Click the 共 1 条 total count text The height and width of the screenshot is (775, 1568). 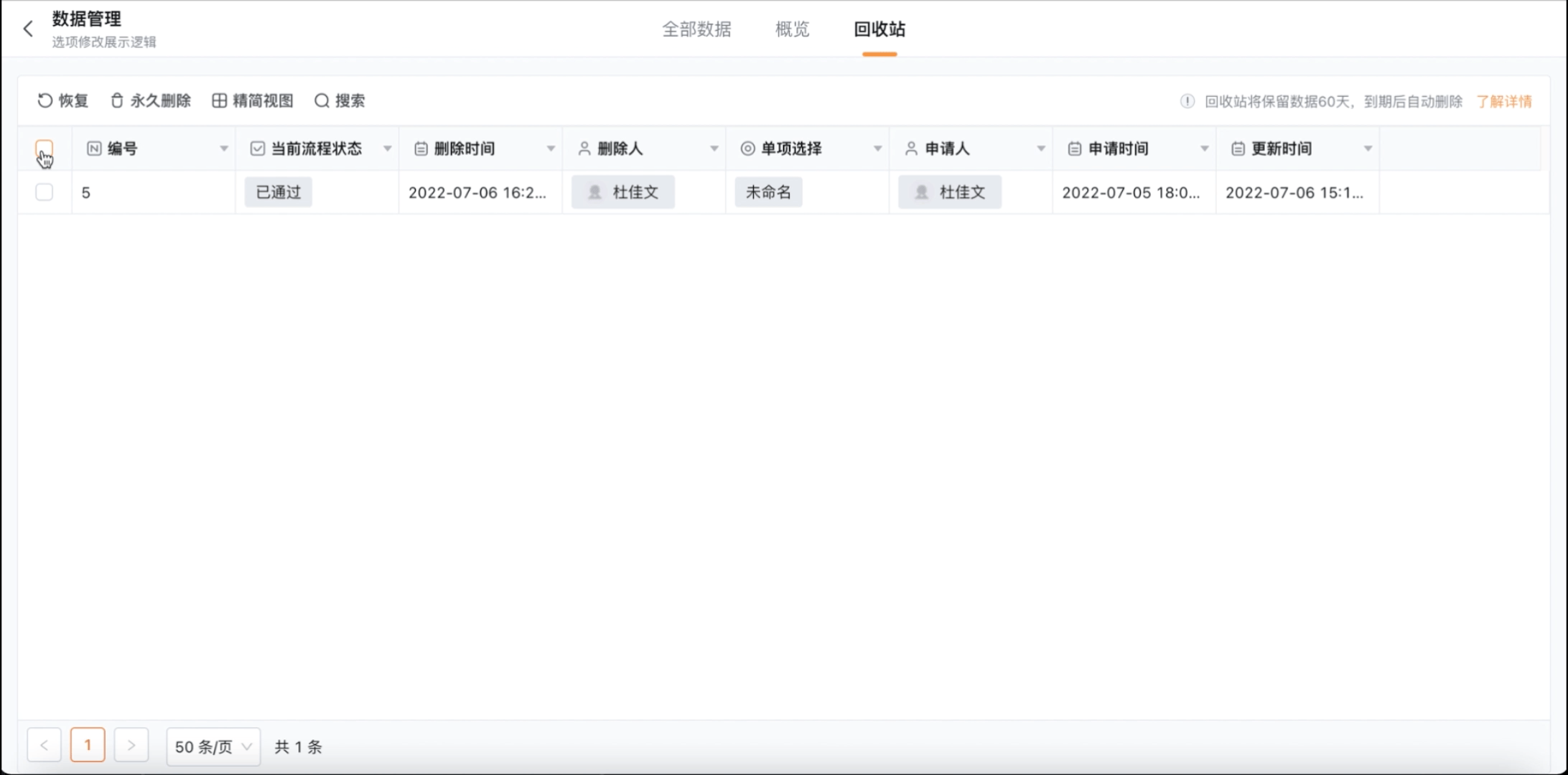[298, 747]
